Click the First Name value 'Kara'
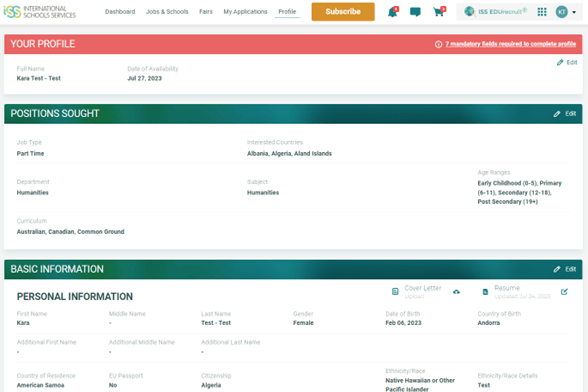 pyautogui.click(x=23, y=323)
